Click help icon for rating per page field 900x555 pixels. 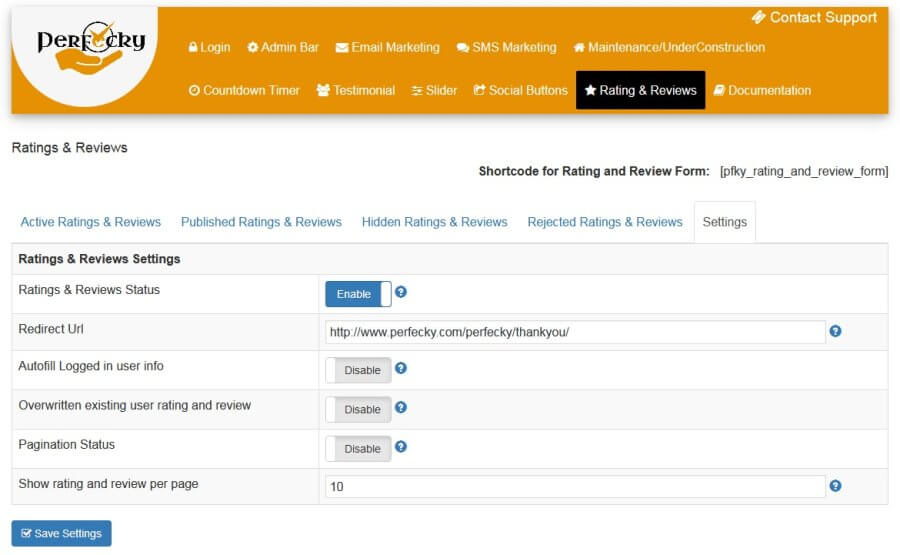coord(835,486)
